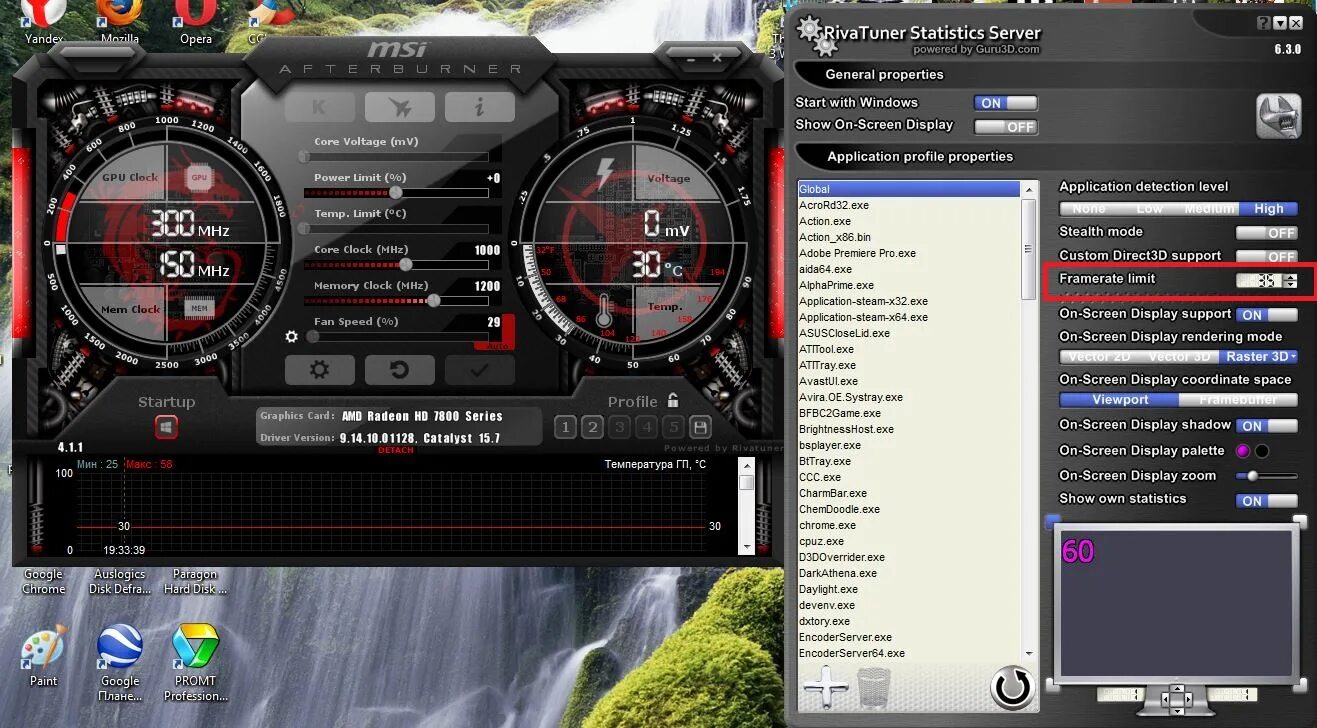Pick the black On-Screen Display palette color
This screenshot has height=728, width=1317.
(x=1262, y=451)
